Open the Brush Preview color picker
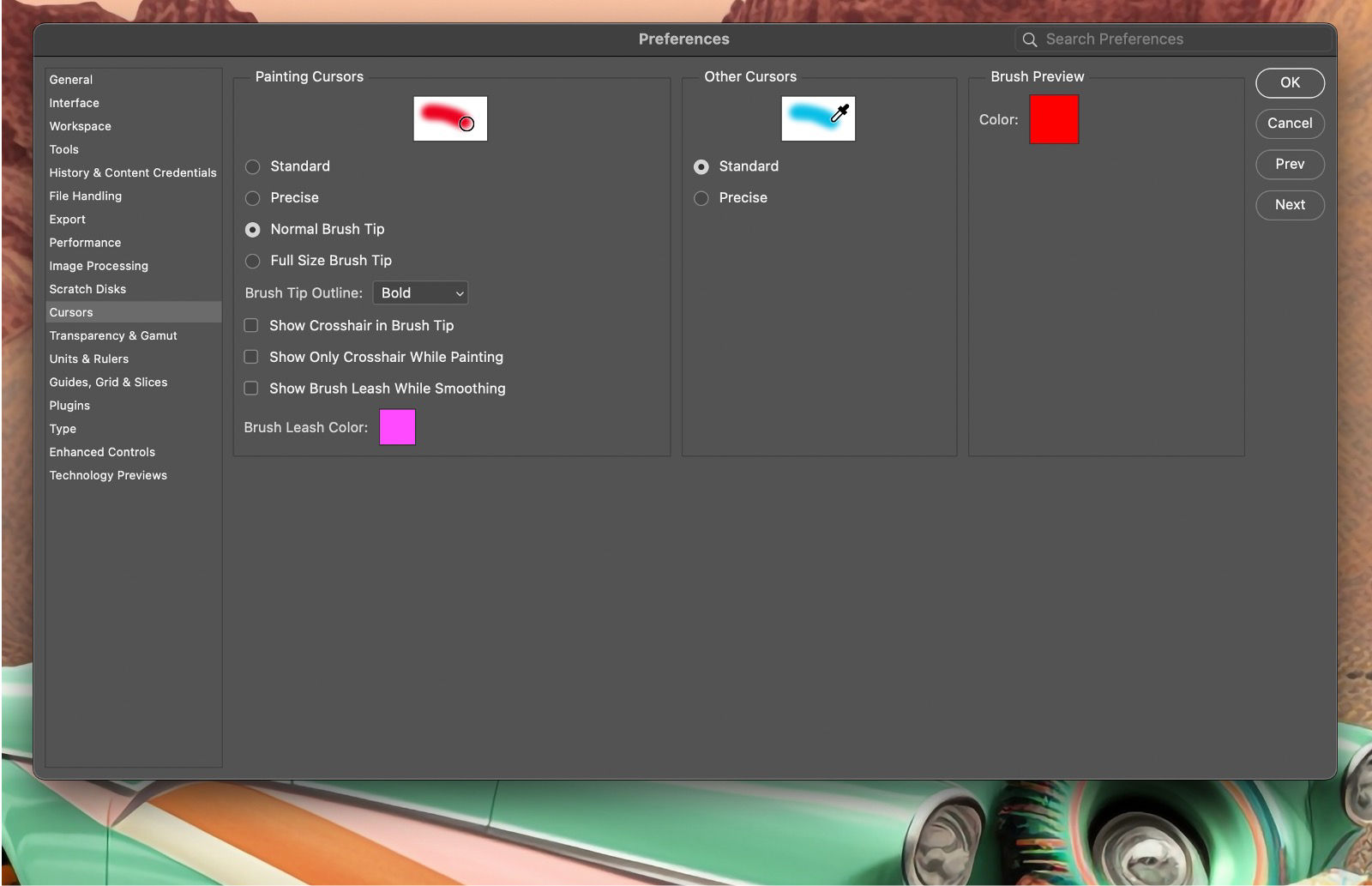Image resolution: width=1372 pixels, height=886 pixels. point(1053,118)
